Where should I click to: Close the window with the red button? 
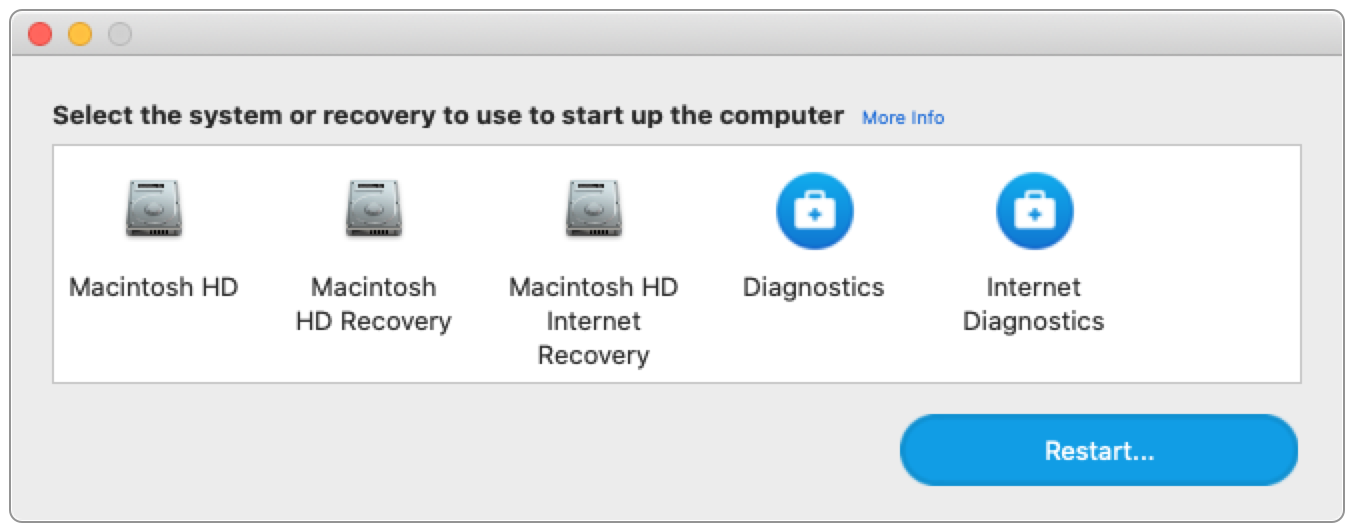click(x=40, y=35)
